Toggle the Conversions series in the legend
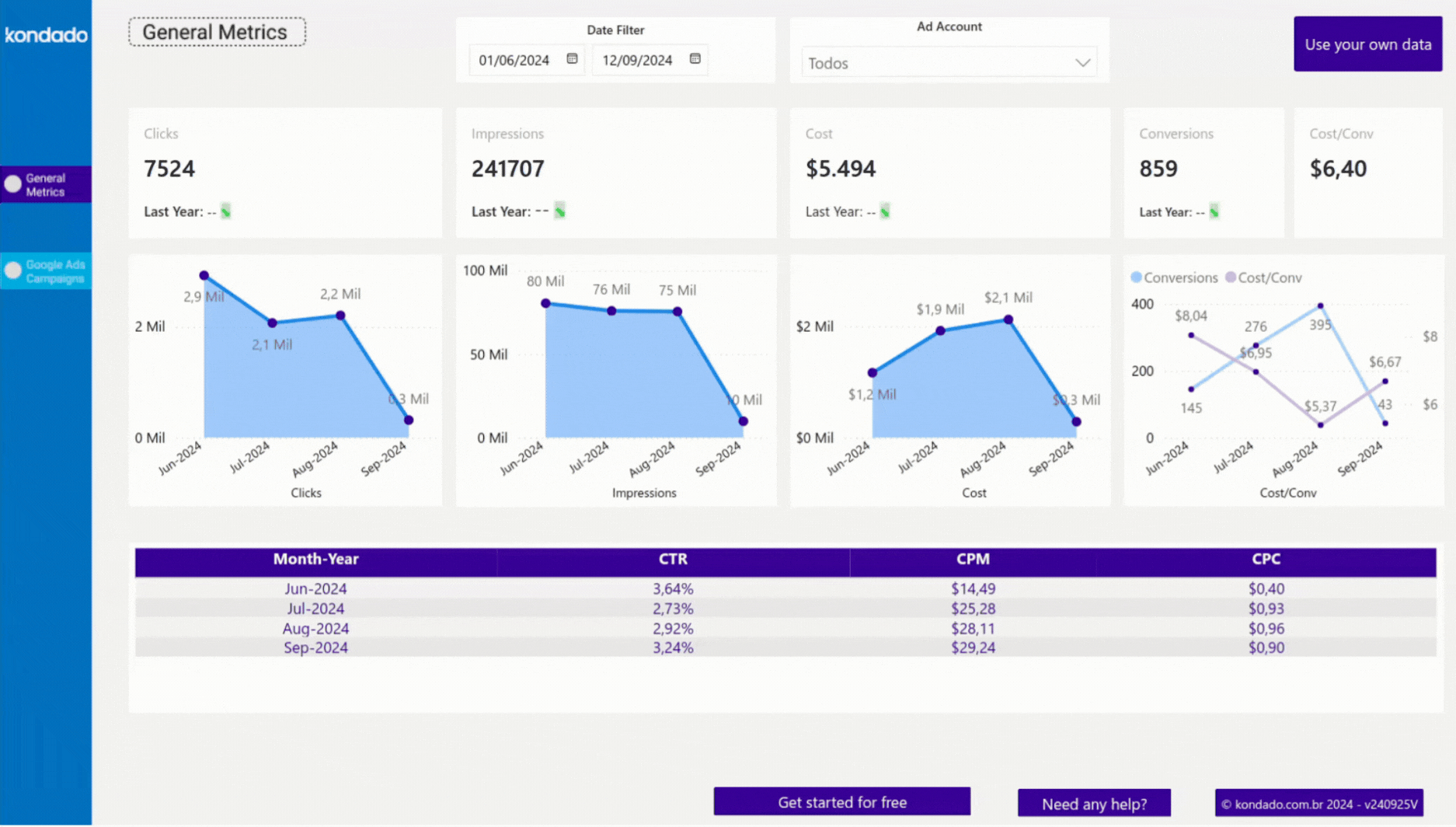The height and width of the screenshot is (827, 1456). tap(1175, 277)
